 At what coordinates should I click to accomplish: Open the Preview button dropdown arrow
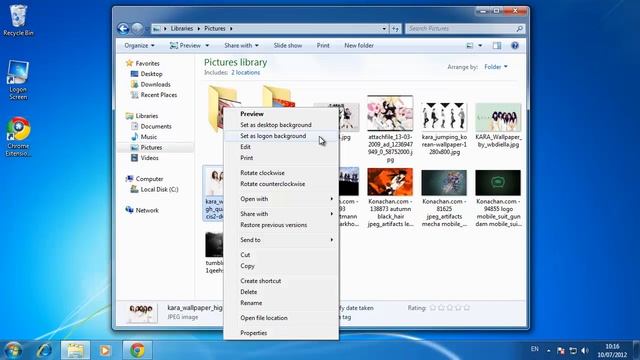click(207, 45)
